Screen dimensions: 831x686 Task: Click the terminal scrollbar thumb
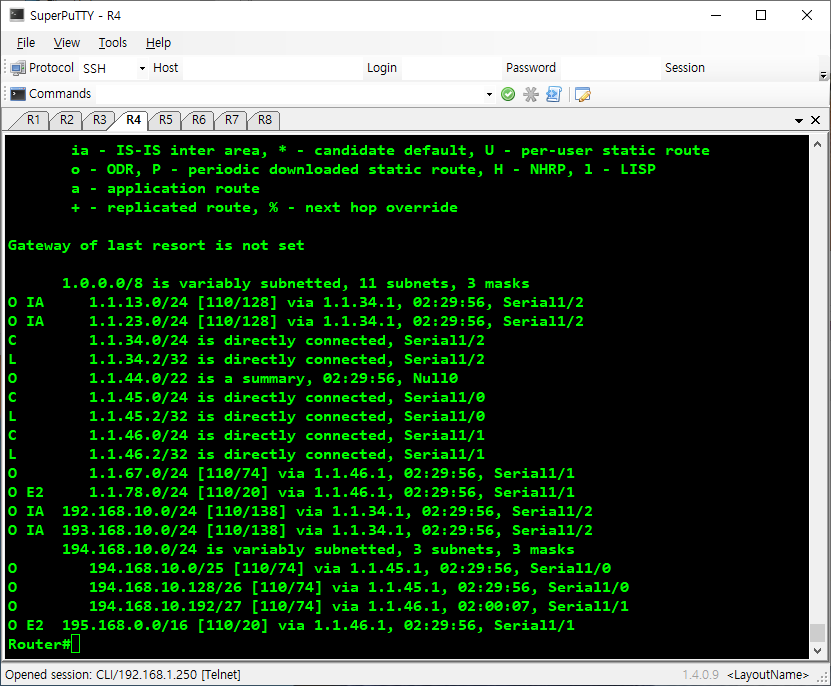pos(817,632)
